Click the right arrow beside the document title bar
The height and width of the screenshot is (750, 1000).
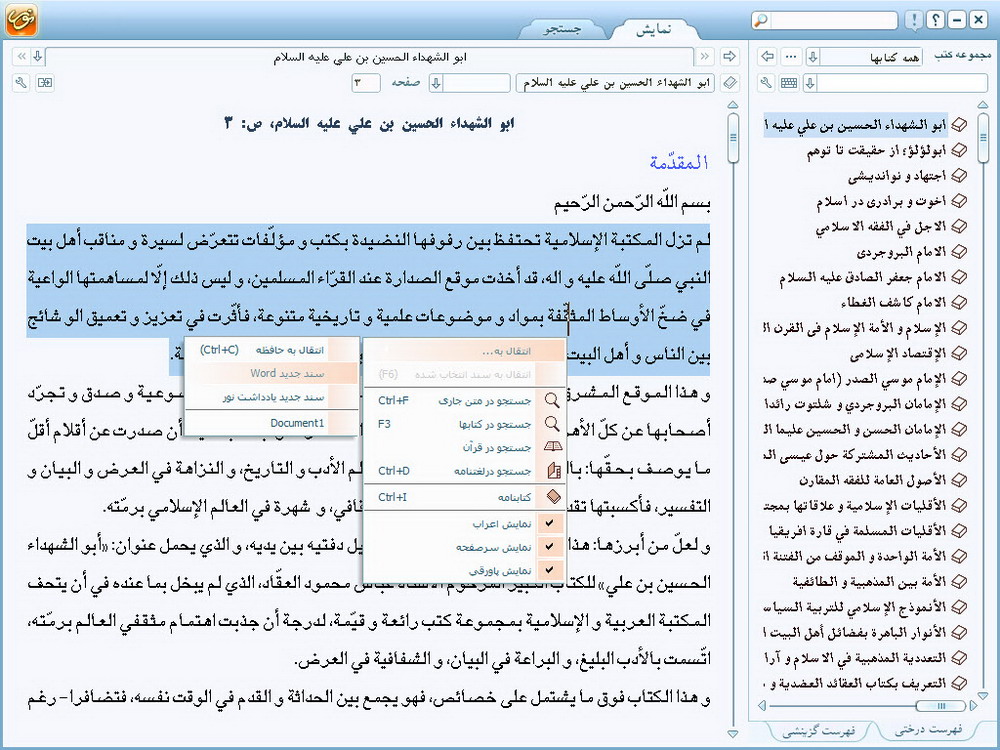[729, 57]
